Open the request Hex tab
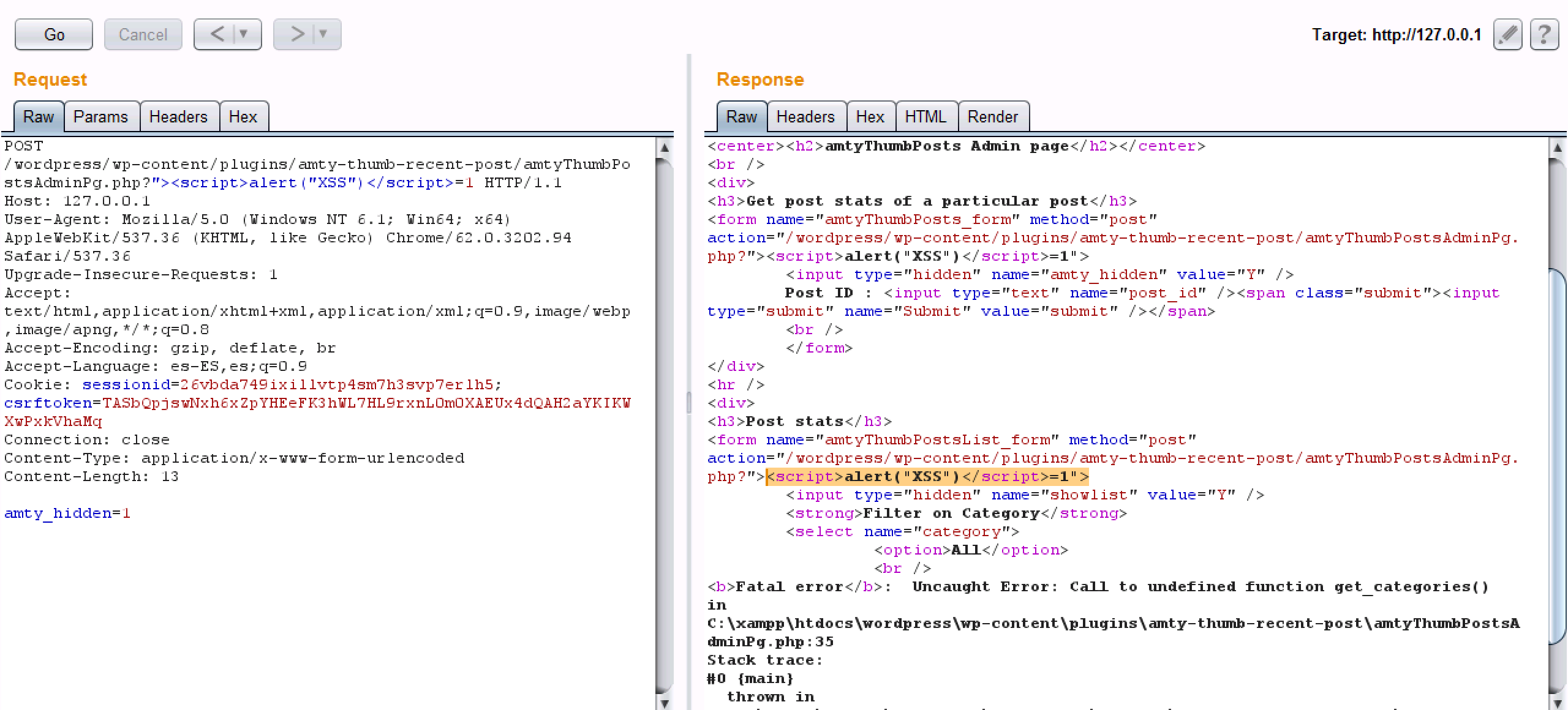Image resolution: width=1568 pixels, height=710 pixels. click(x=243, y=117)
